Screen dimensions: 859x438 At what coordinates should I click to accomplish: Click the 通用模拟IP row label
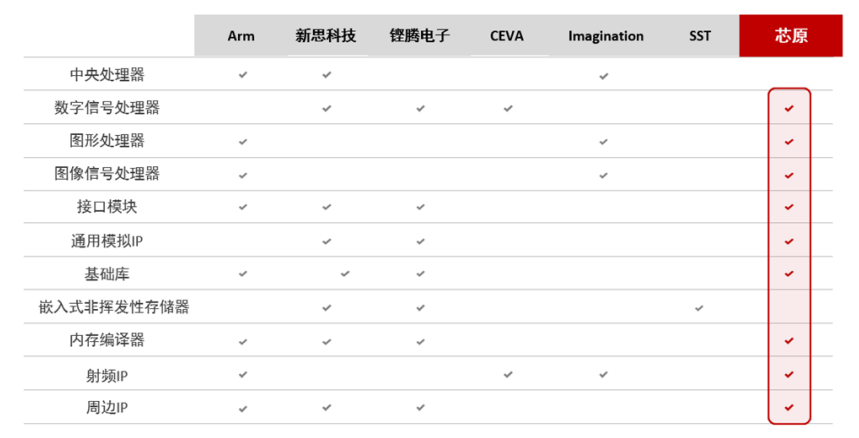(x=107, y=241)
